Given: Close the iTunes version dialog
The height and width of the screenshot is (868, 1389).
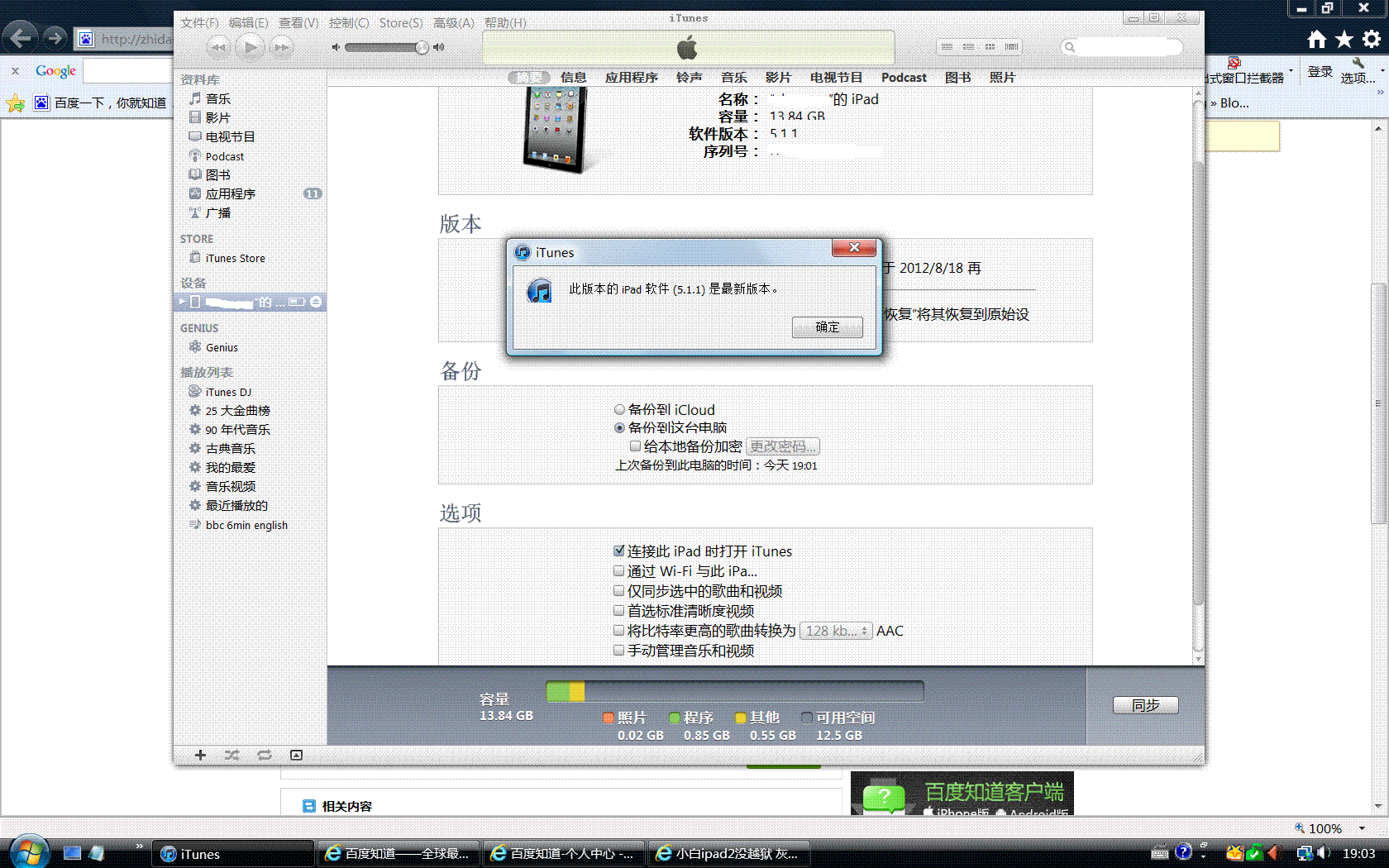Looking at the screenshot, I should click(x=854, y=247).
